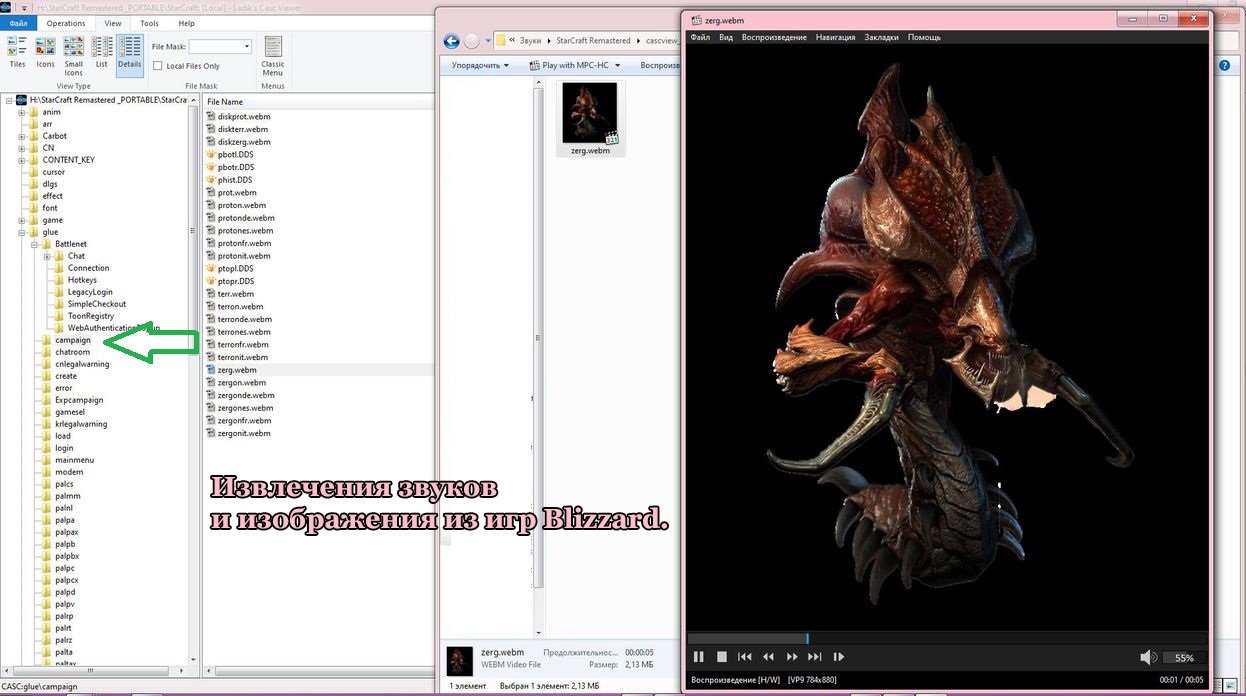Collapse the glue folder node

(x=21, y=232)
